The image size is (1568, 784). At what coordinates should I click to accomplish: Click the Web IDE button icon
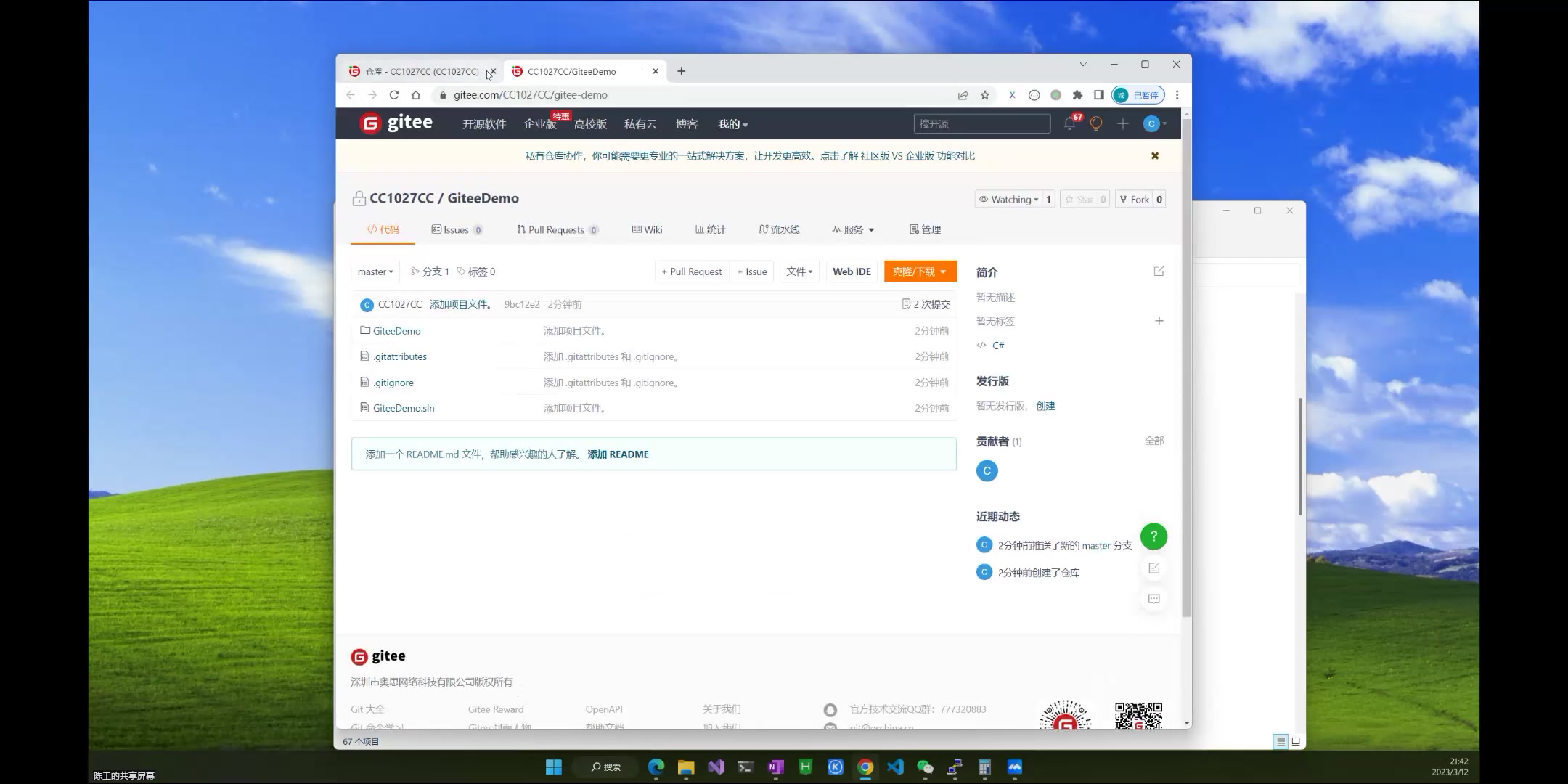pos(851,271)
